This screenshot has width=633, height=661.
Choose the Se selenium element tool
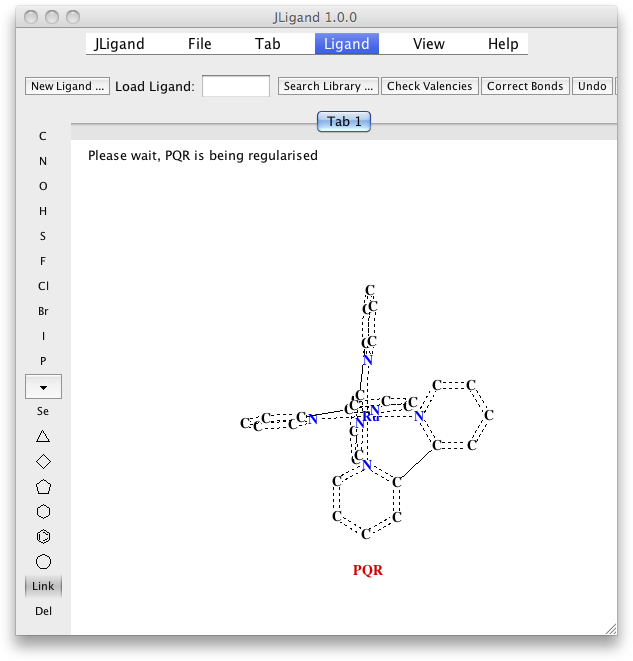pos(43,411)
